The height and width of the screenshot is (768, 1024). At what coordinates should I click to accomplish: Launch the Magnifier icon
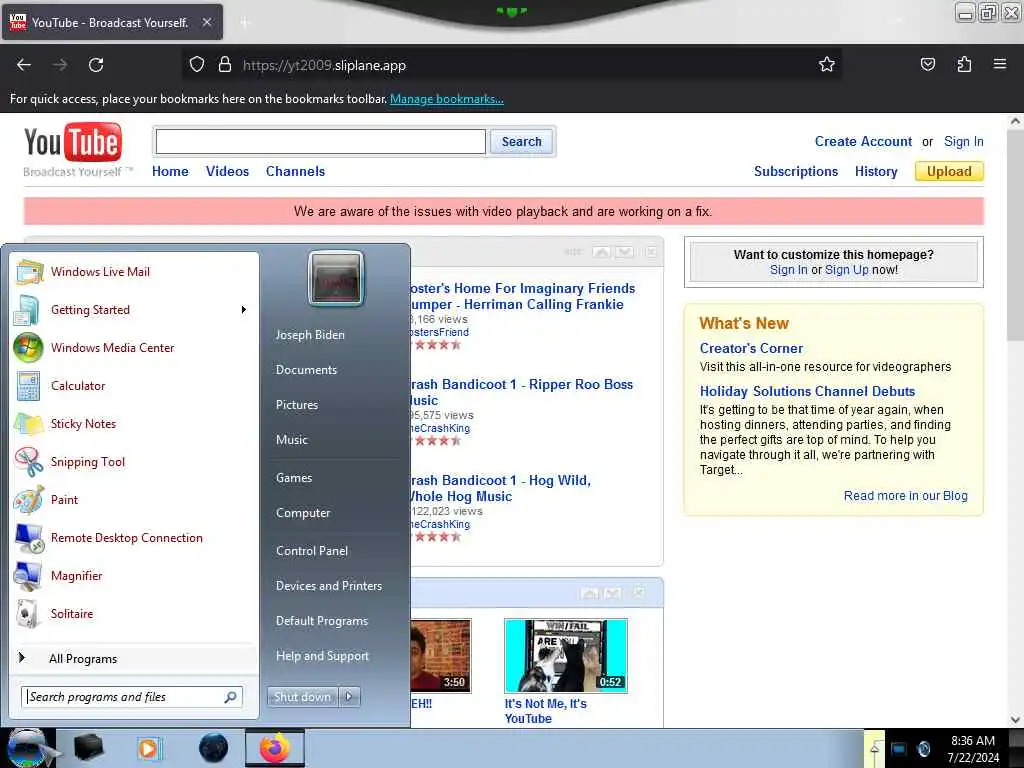point(28,576)
